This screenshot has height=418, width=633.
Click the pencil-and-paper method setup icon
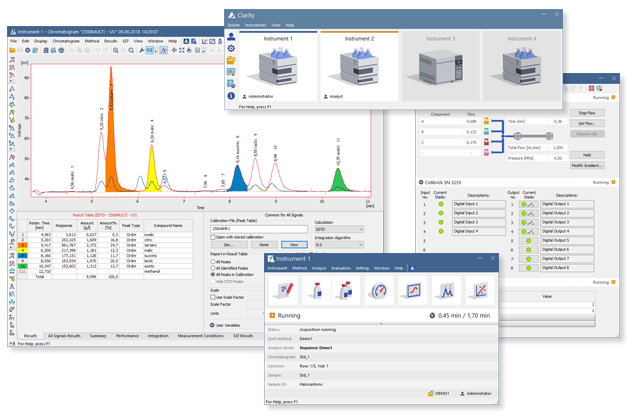point(287,292)
